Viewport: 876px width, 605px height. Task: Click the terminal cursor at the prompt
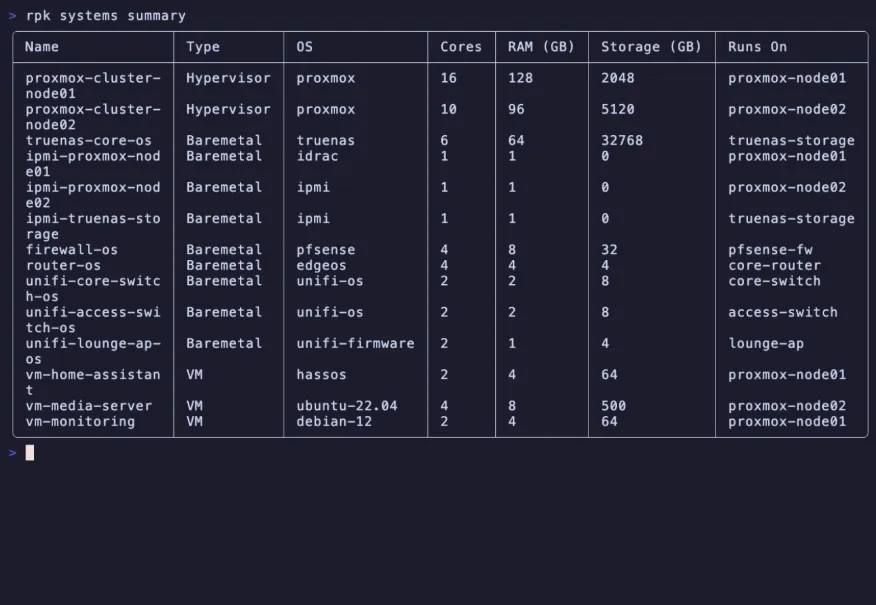point(30,452)
